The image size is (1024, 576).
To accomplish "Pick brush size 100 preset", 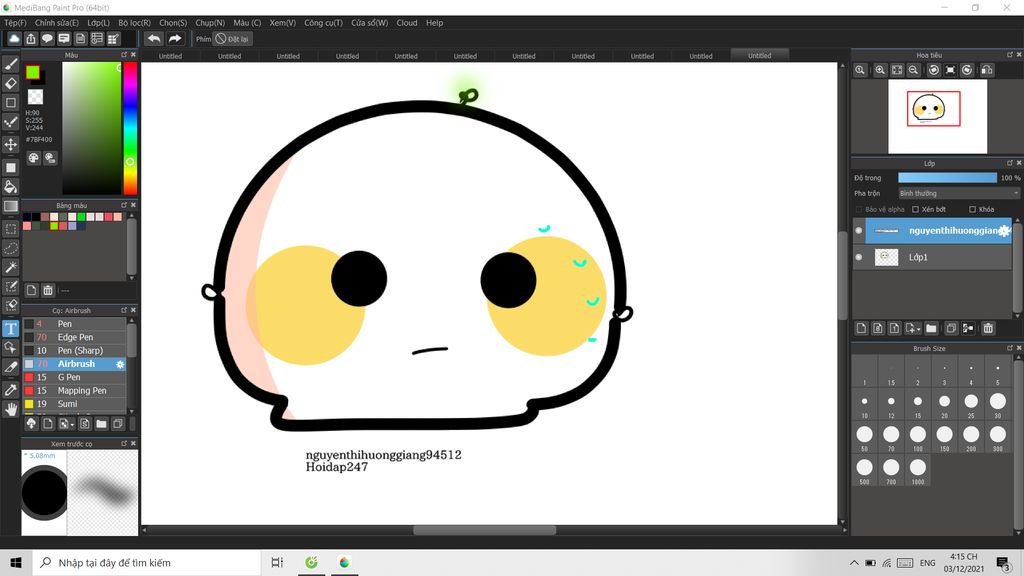I will click(918, 435).
